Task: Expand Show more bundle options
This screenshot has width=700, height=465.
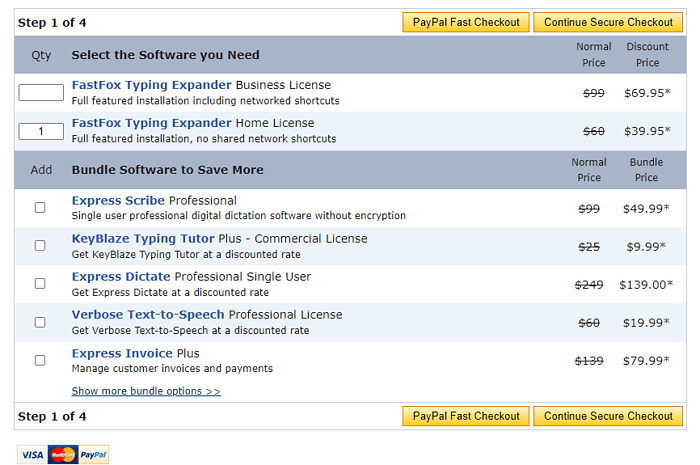Action: 146,391
